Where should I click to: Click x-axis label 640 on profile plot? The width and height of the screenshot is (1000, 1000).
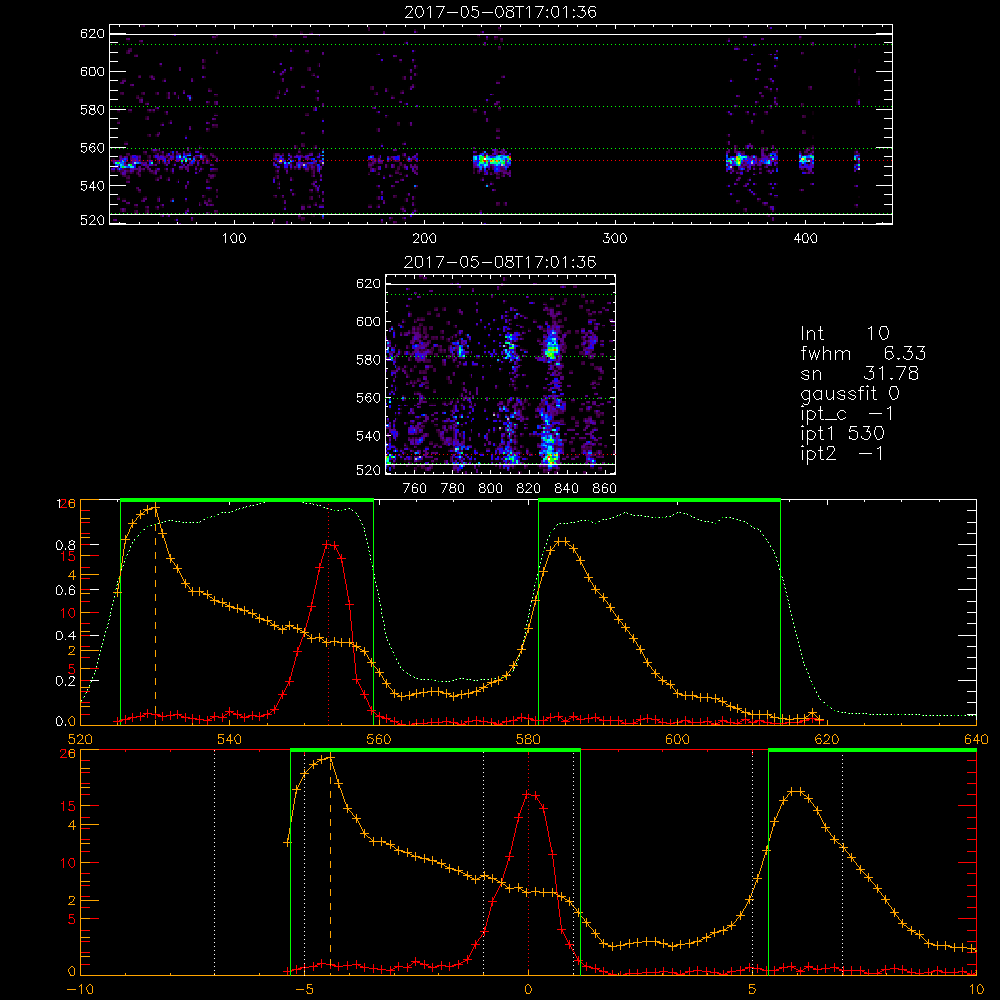[976, 739]
